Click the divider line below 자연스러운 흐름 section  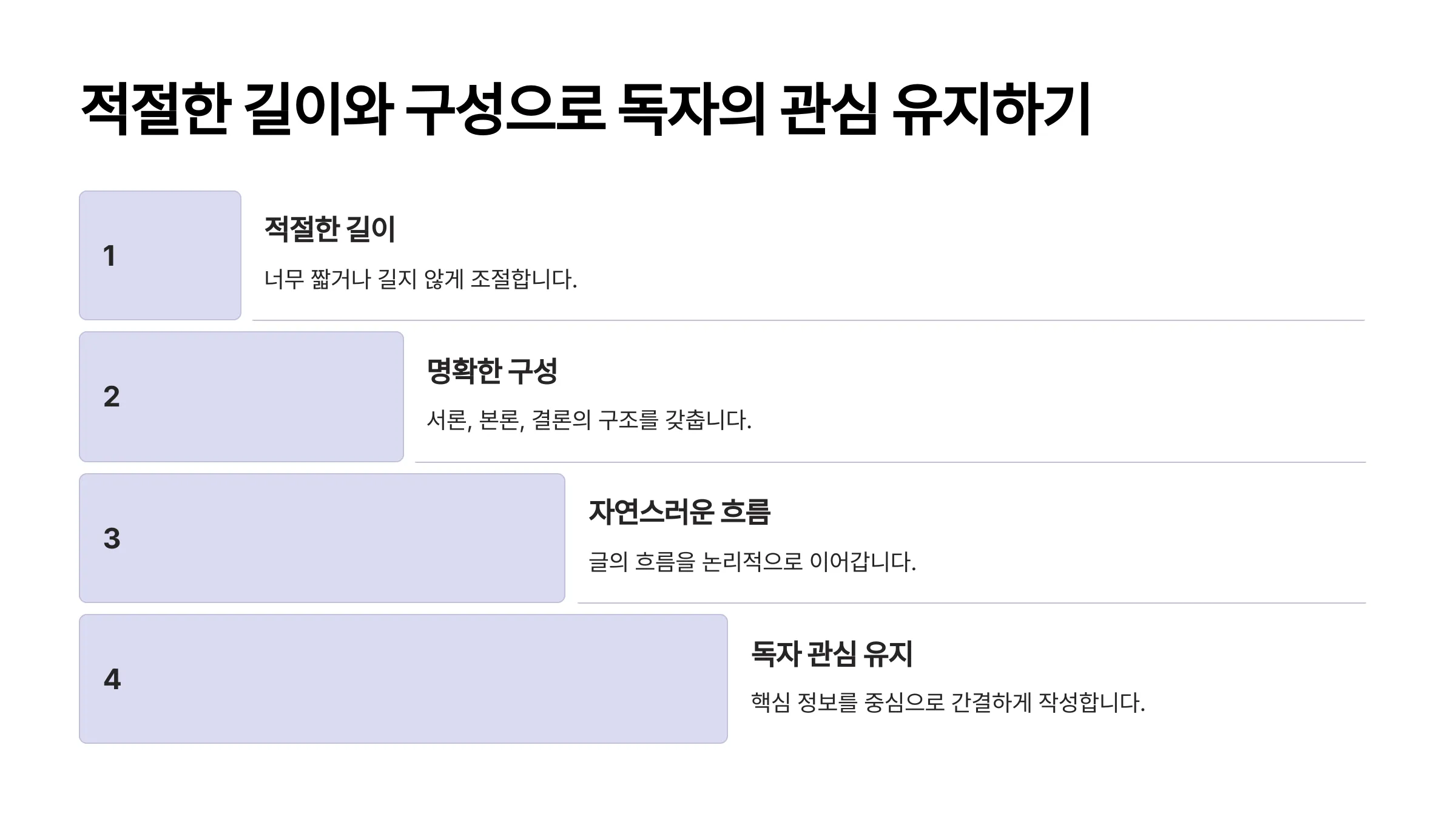[971, 602]
